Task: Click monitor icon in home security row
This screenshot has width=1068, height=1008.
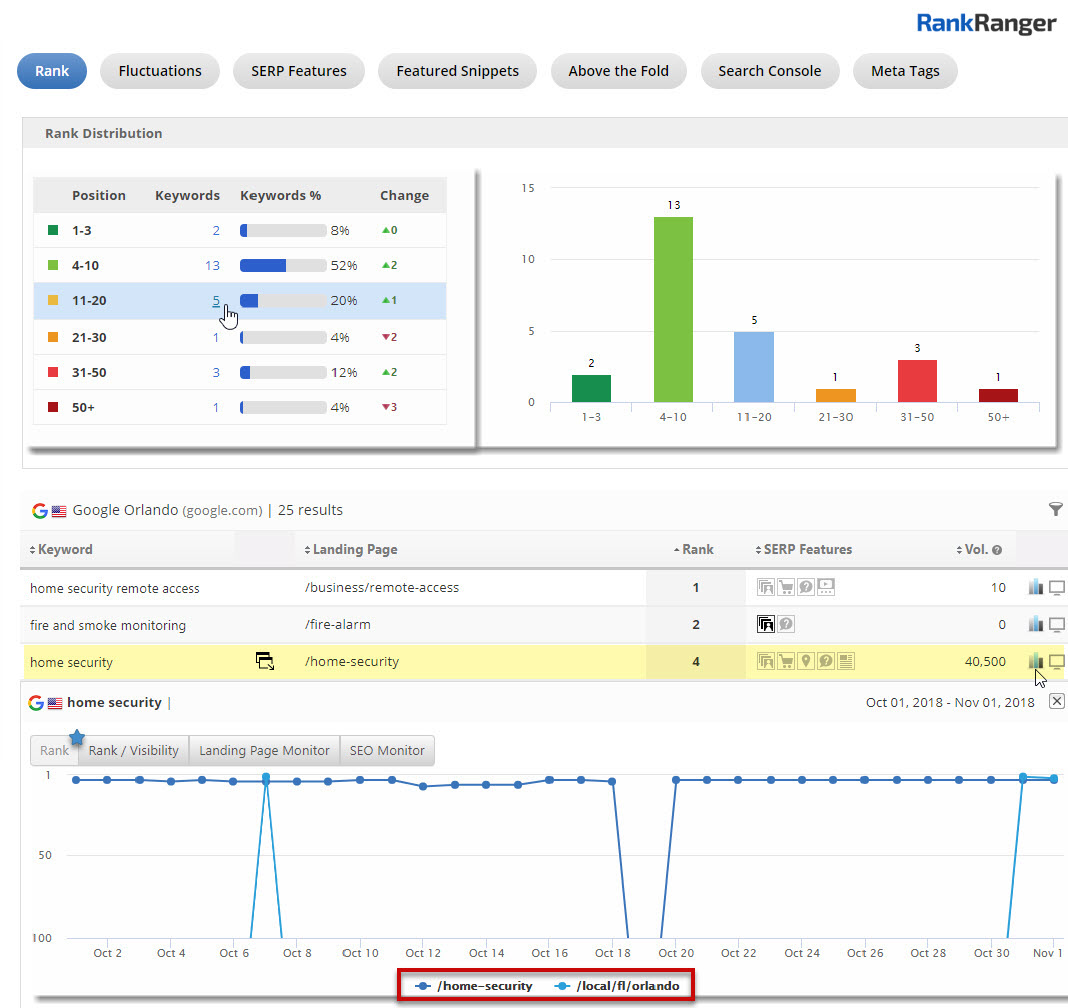Action: pos(1056,661)
